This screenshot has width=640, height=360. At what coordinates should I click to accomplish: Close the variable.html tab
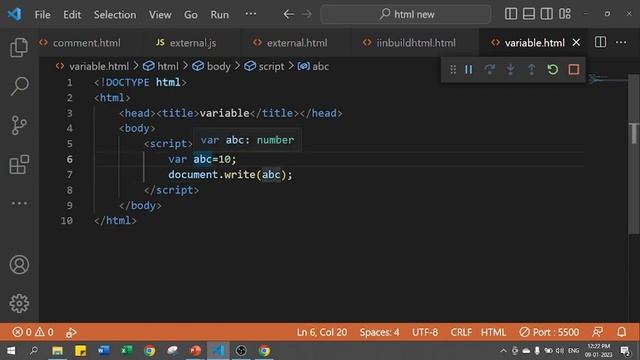click(x=576, y=42)
